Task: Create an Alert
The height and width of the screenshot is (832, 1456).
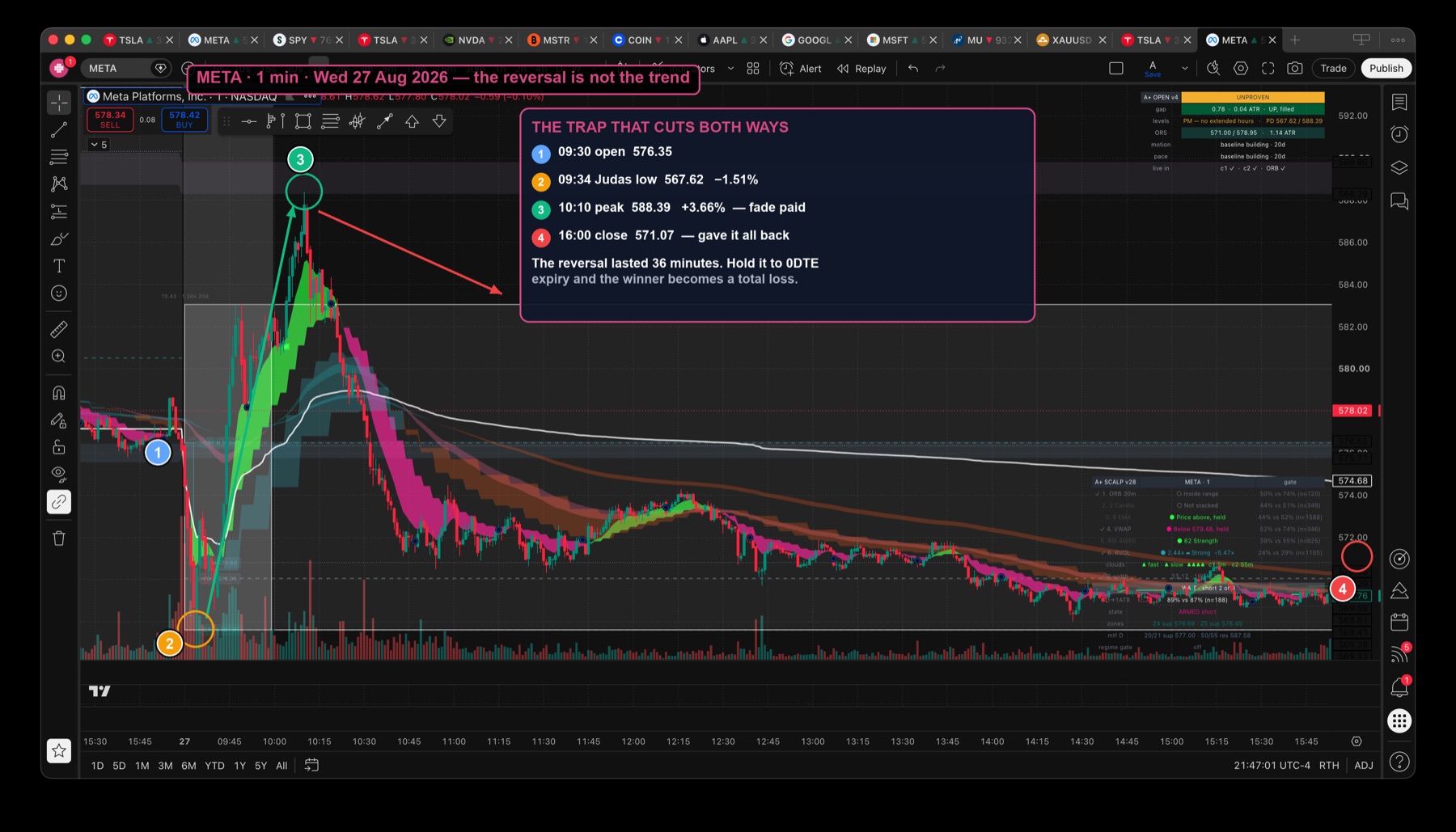Action: [x=801, y=69]
